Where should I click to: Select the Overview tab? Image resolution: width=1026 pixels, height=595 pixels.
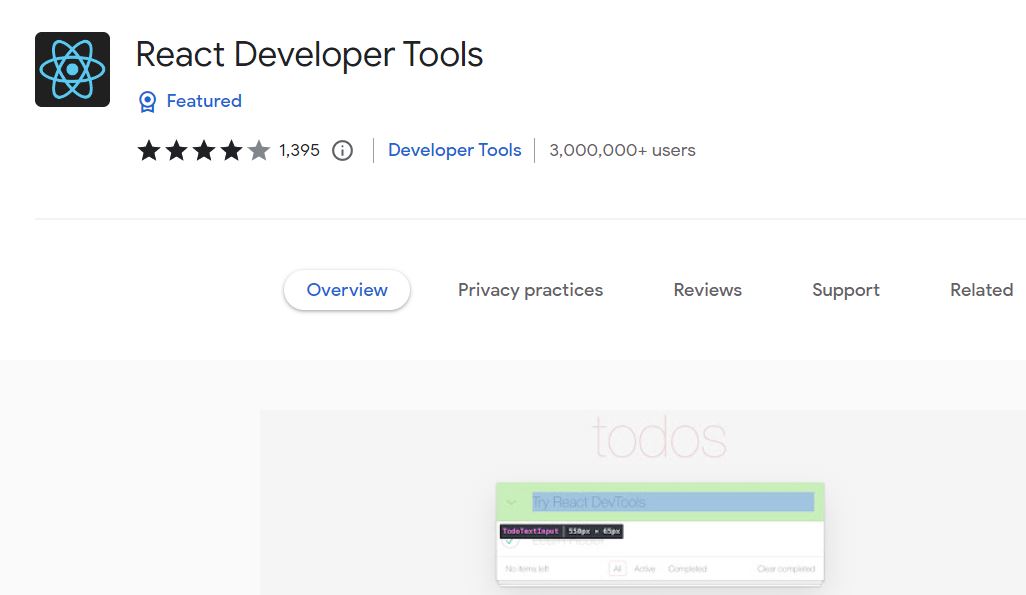click(x=347, y=290)
